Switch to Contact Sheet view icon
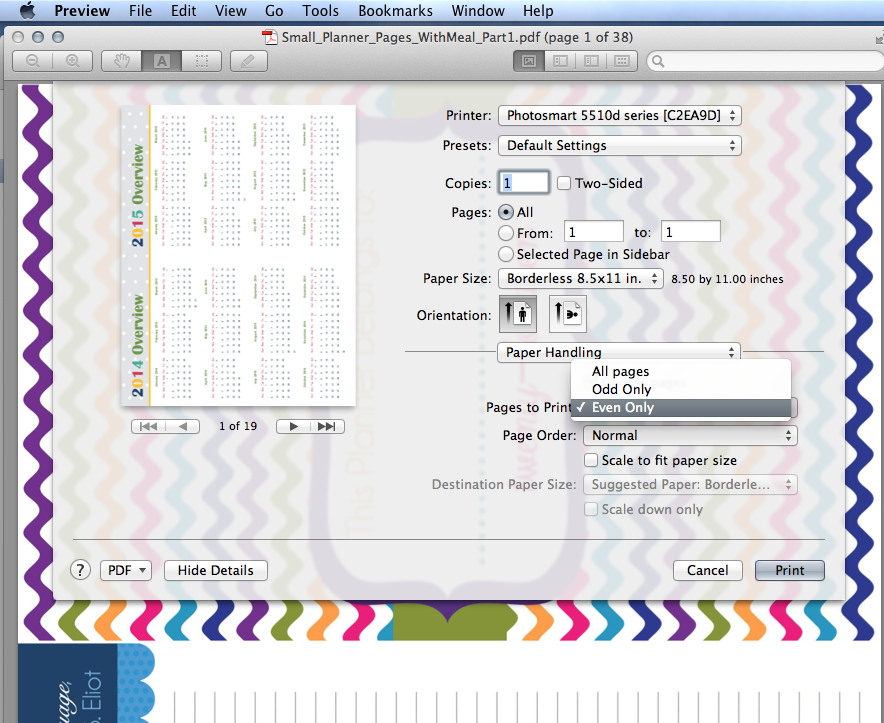 620,61
